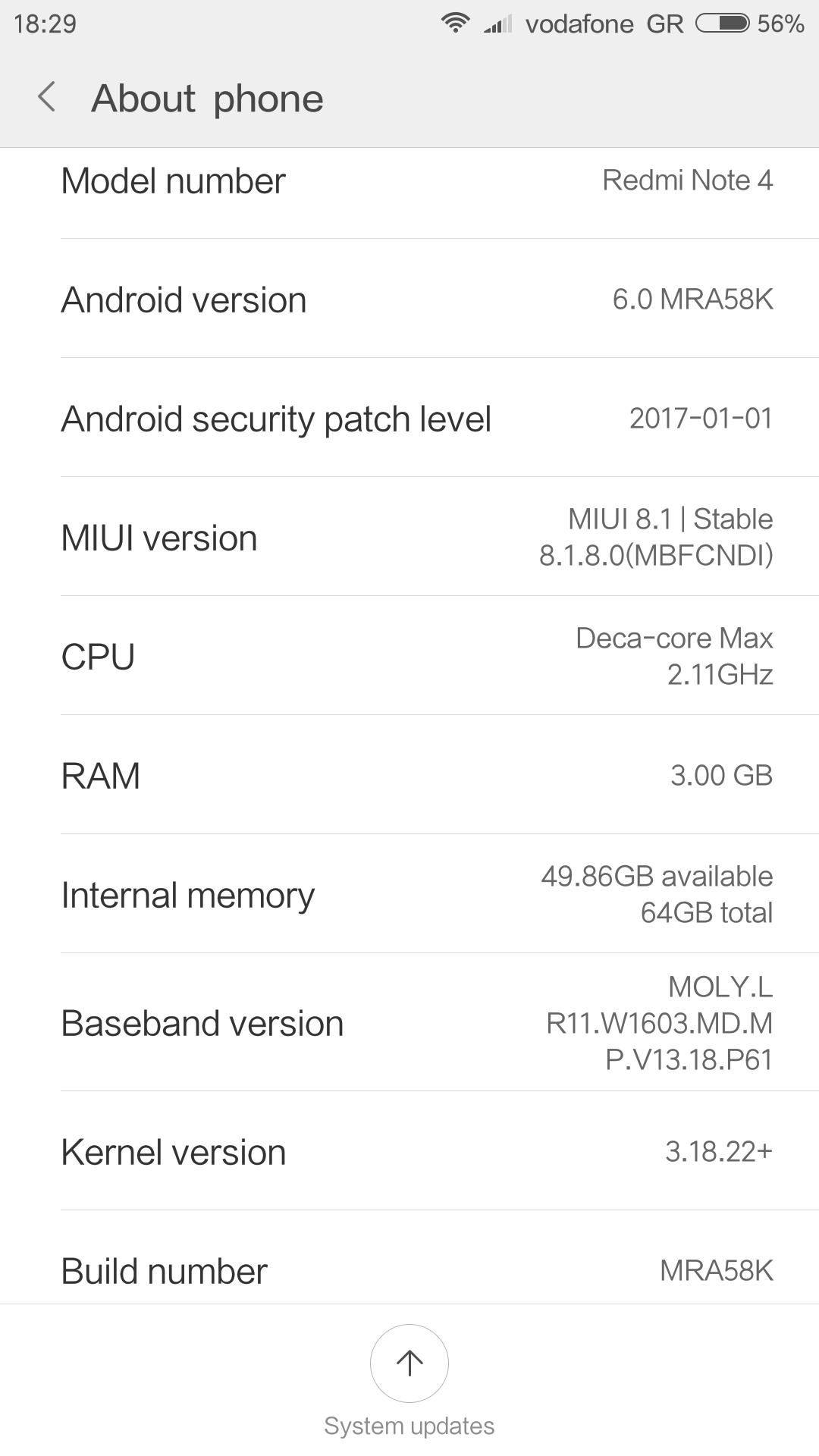
Task: Tap the cellular signal strength icon
Action: (x=498, y=24)
